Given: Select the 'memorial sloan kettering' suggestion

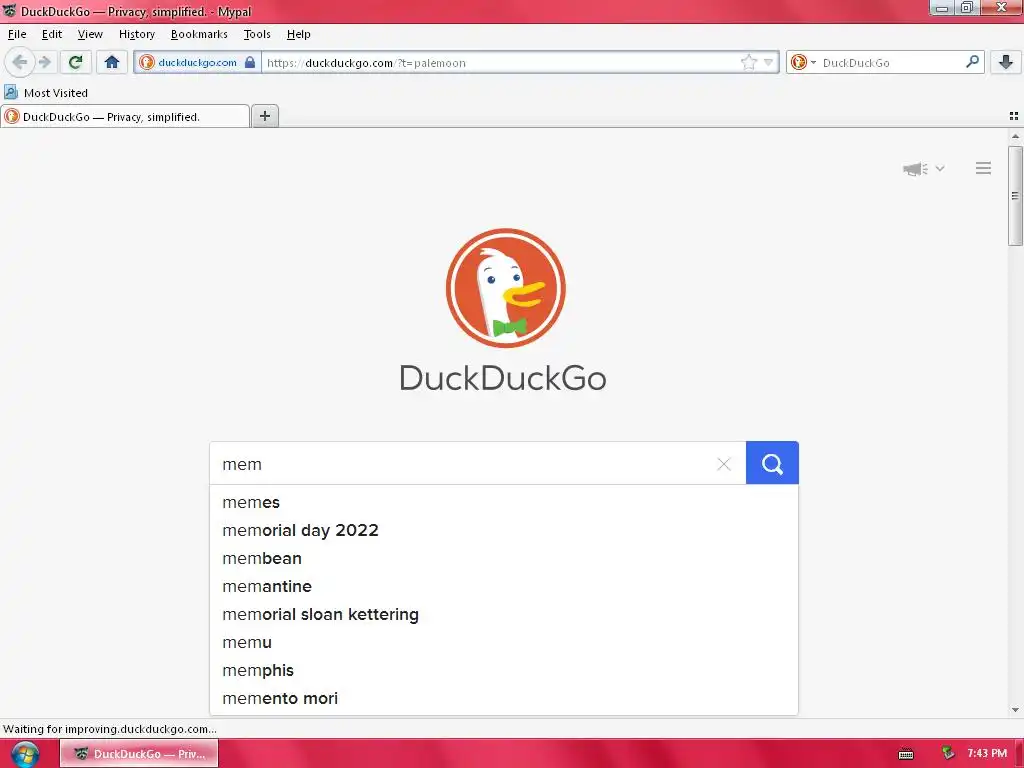Looking at the screenshot, I should 504,615.
